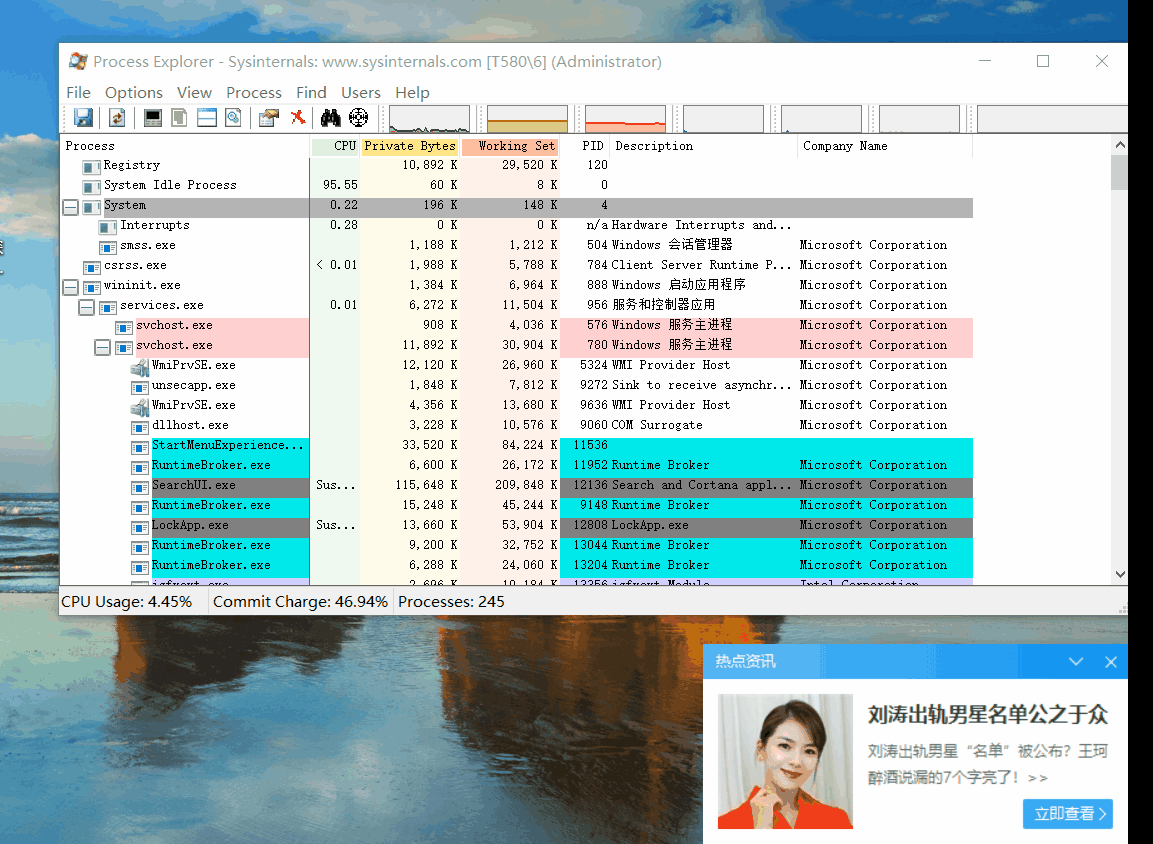The image size is (1153, 844).
Task: Open the news headline link 刘涛出轨男星名单公之于众
Action: pos(988,714)
